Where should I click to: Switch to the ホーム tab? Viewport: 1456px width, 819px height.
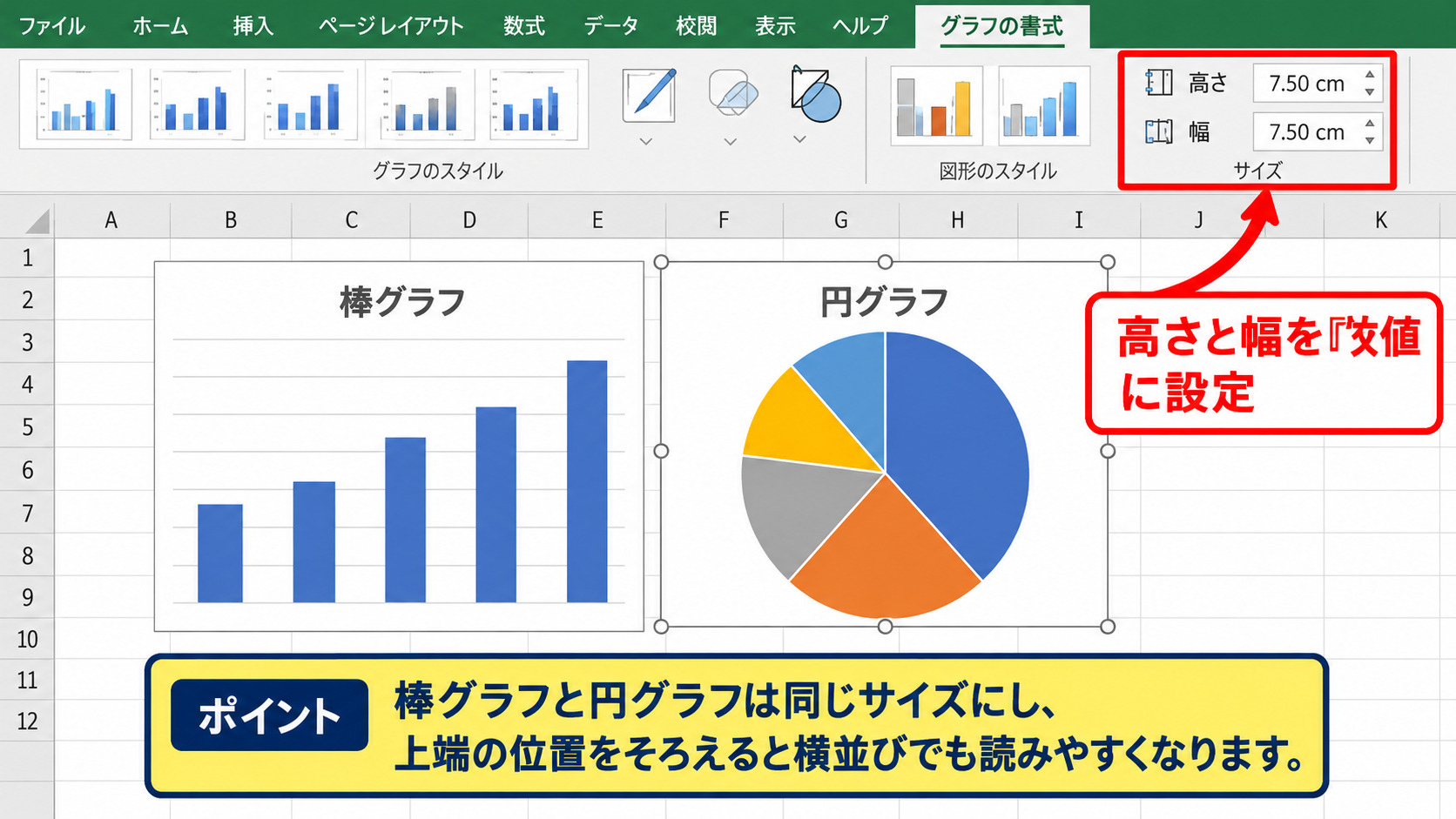click(x=160, y=26)
